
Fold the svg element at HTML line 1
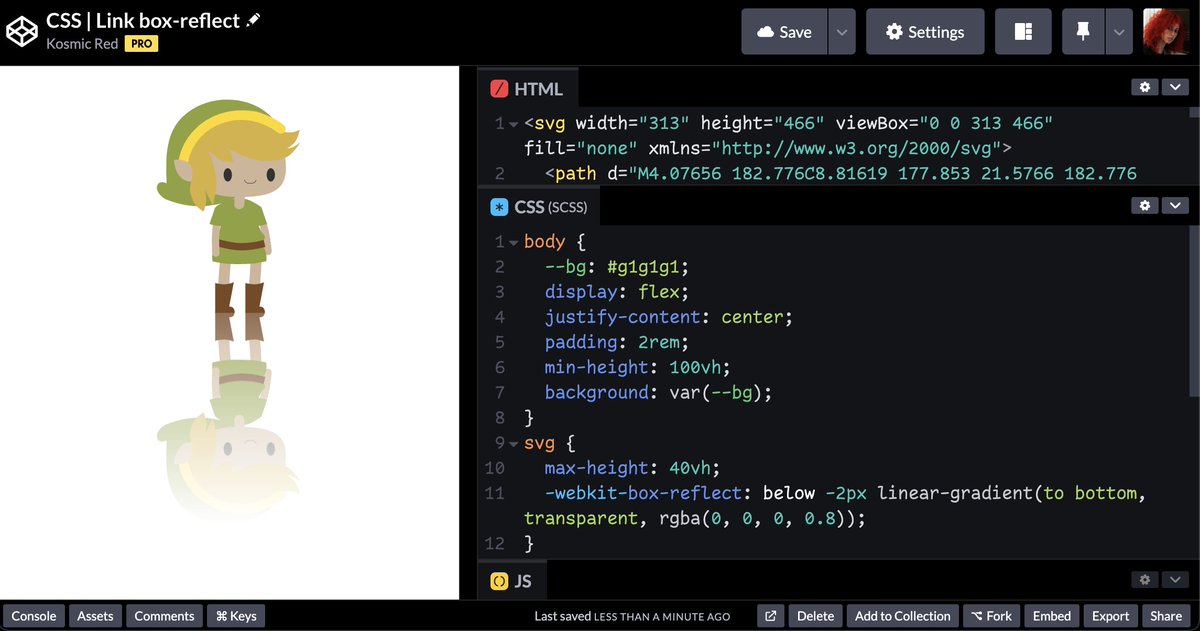tap(514, 124)
